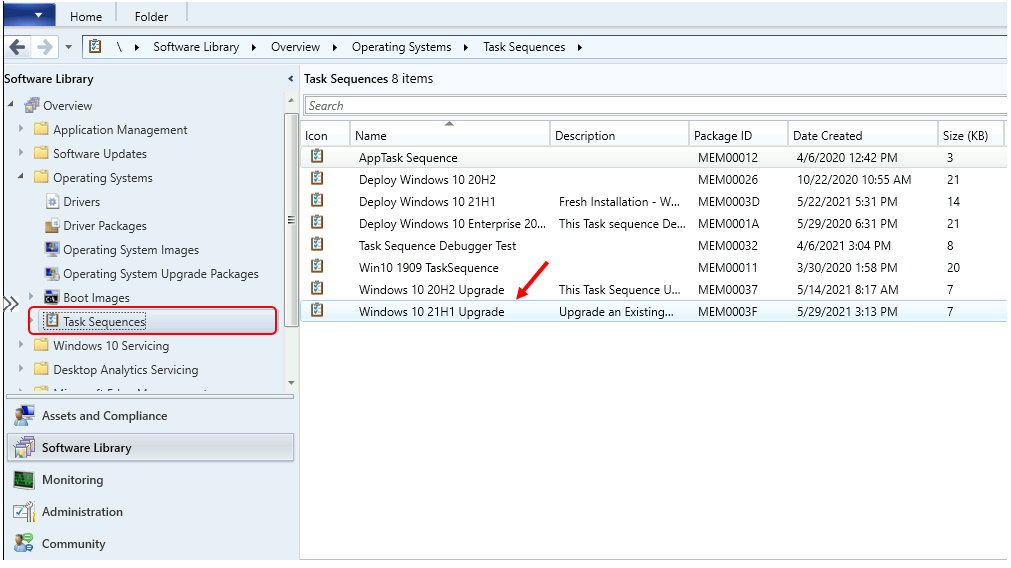Sort by the Package ID column
This screenshot has width=1011, height=568.
pyautogui.click(x=738, y=135)
